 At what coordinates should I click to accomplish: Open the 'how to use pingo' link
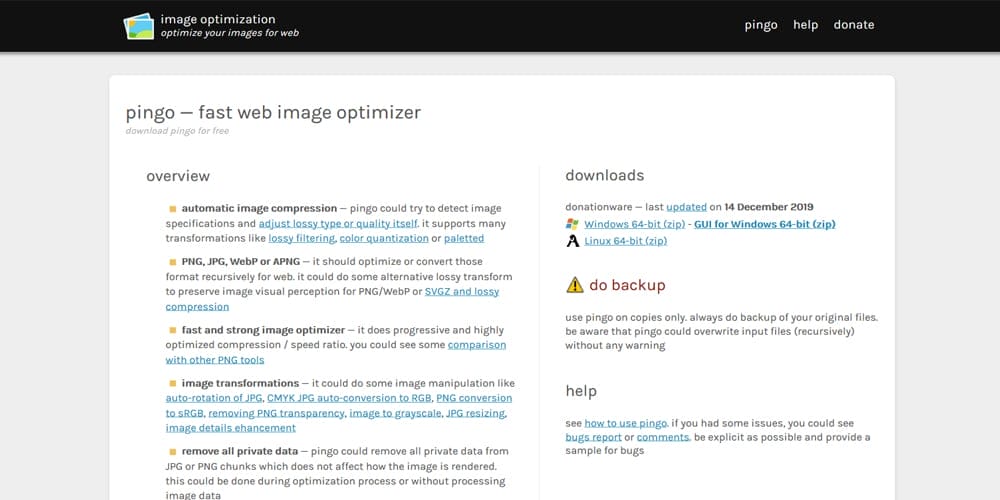click(626, 423)
